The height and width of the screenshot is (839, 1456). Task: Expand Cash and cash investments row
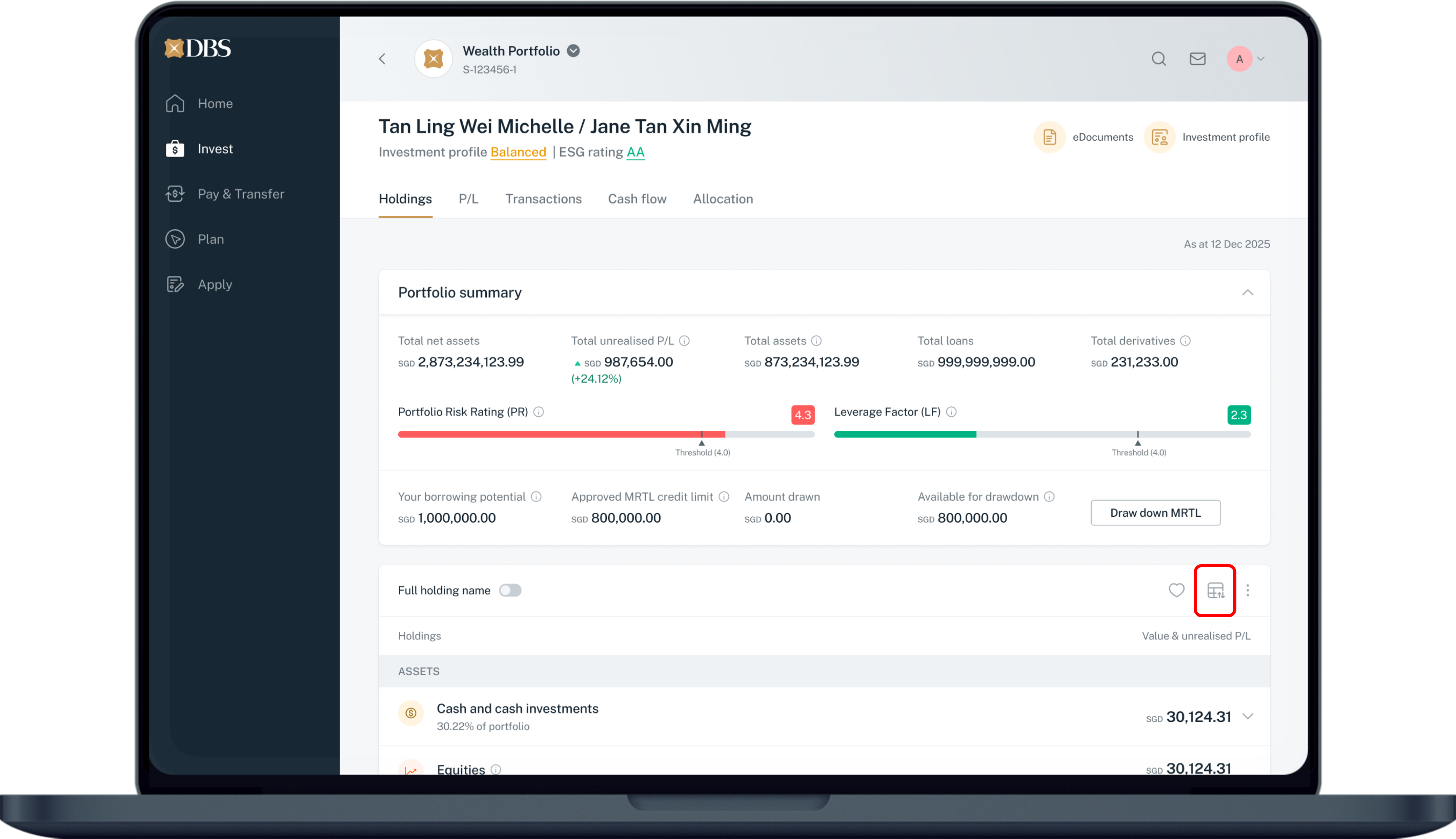pos(1248,716)
